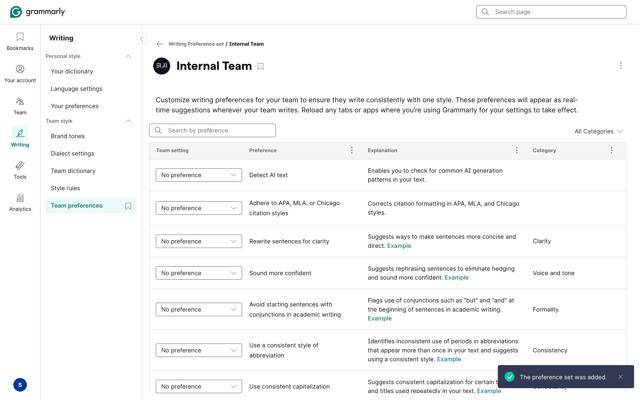Click search icon in Search page field
This screenshot has height=400, width=640.
tap(485, 12)
